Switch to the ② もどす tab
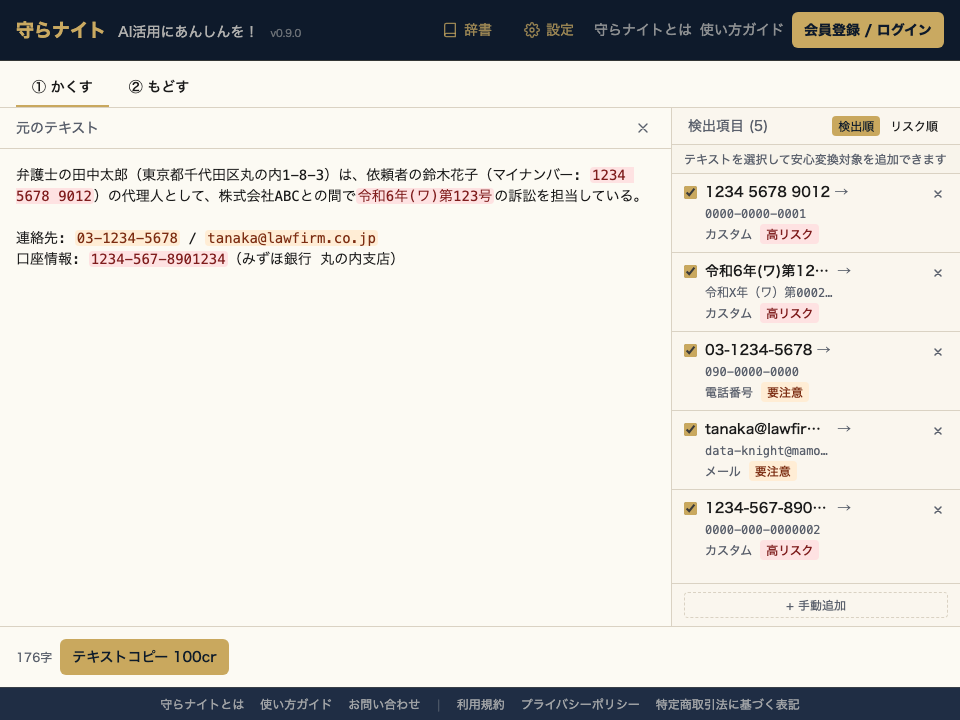The image size is (960, 720). point(159,86)
